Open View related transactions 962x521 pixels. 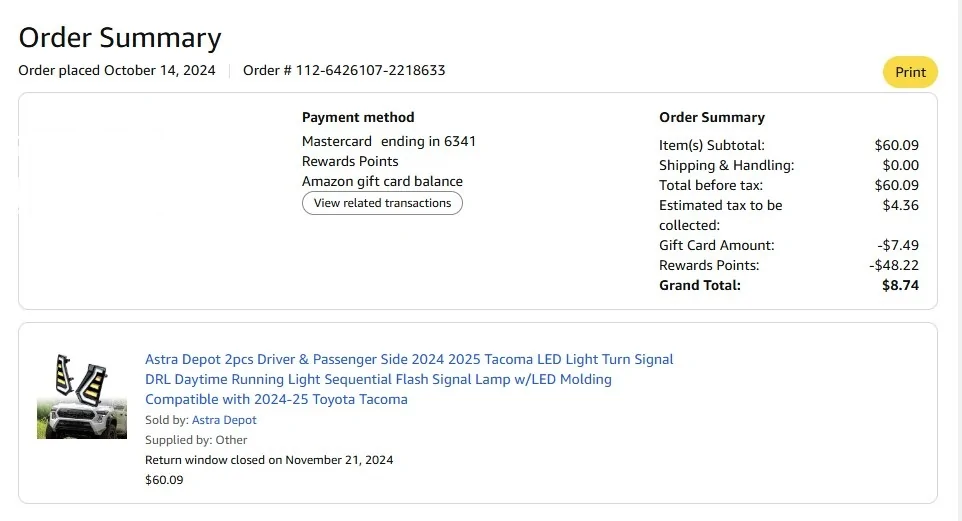382,203
